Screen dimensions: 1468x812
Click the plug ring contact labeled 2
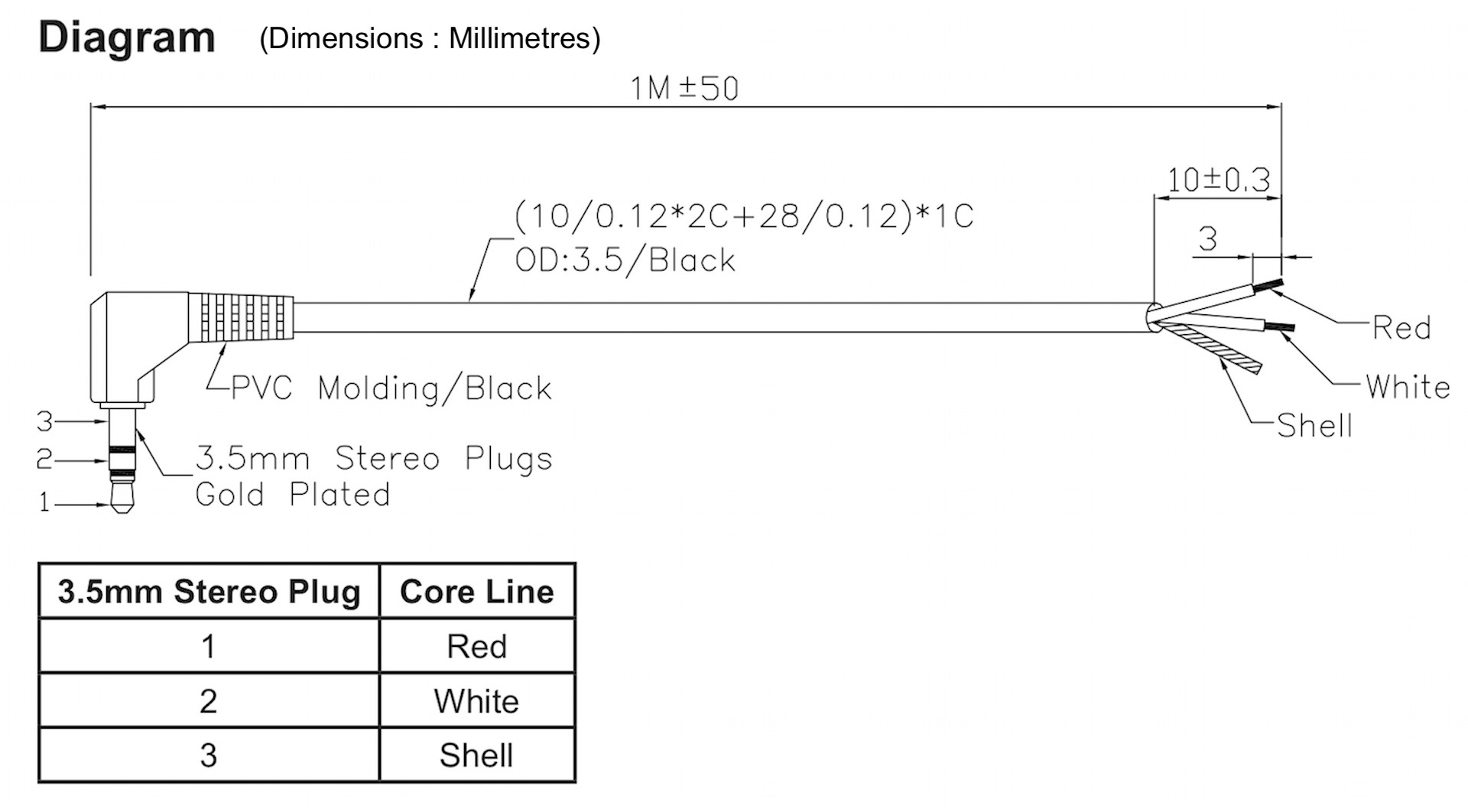pos(122,462)
